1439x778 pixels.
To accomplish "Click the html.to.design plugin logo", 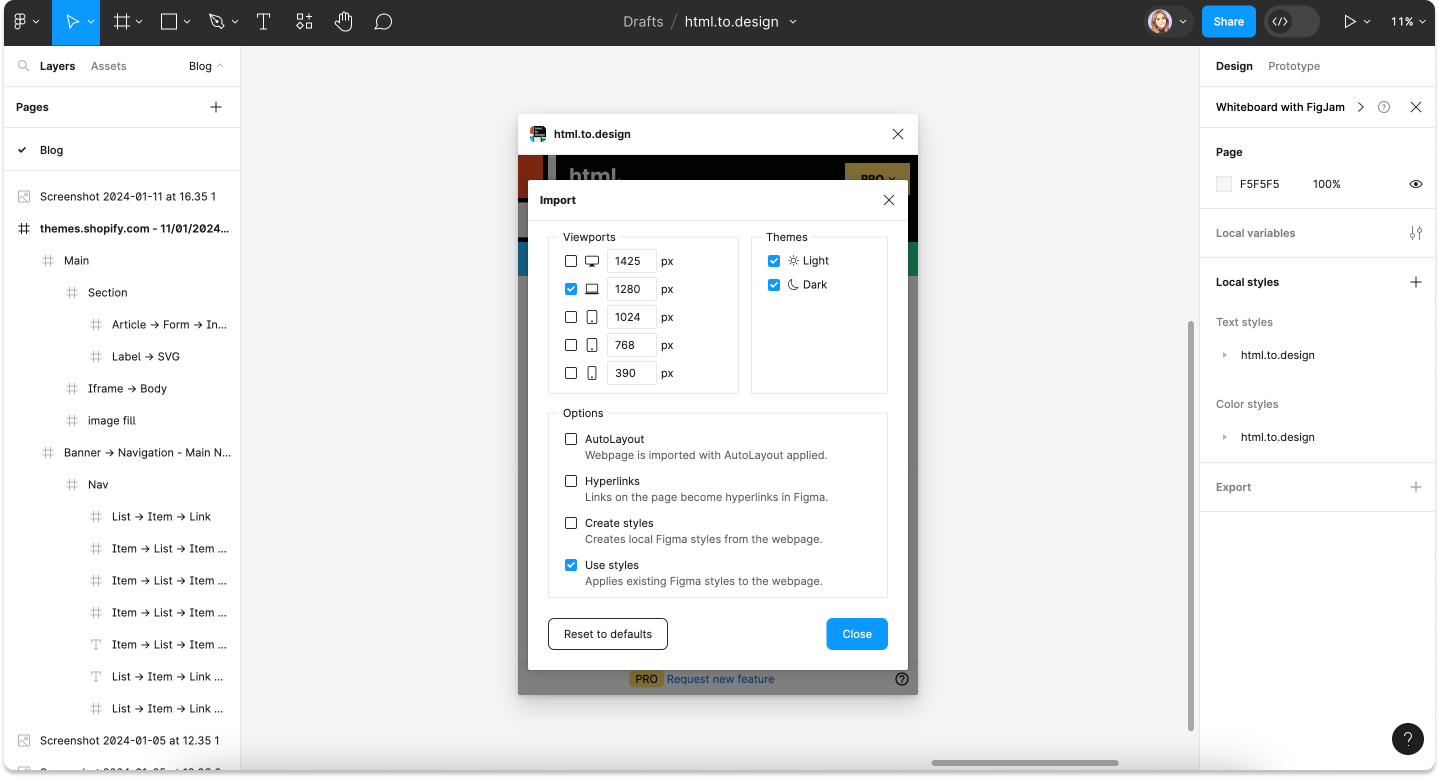I will pyautogui.click(x=538, y=134).
